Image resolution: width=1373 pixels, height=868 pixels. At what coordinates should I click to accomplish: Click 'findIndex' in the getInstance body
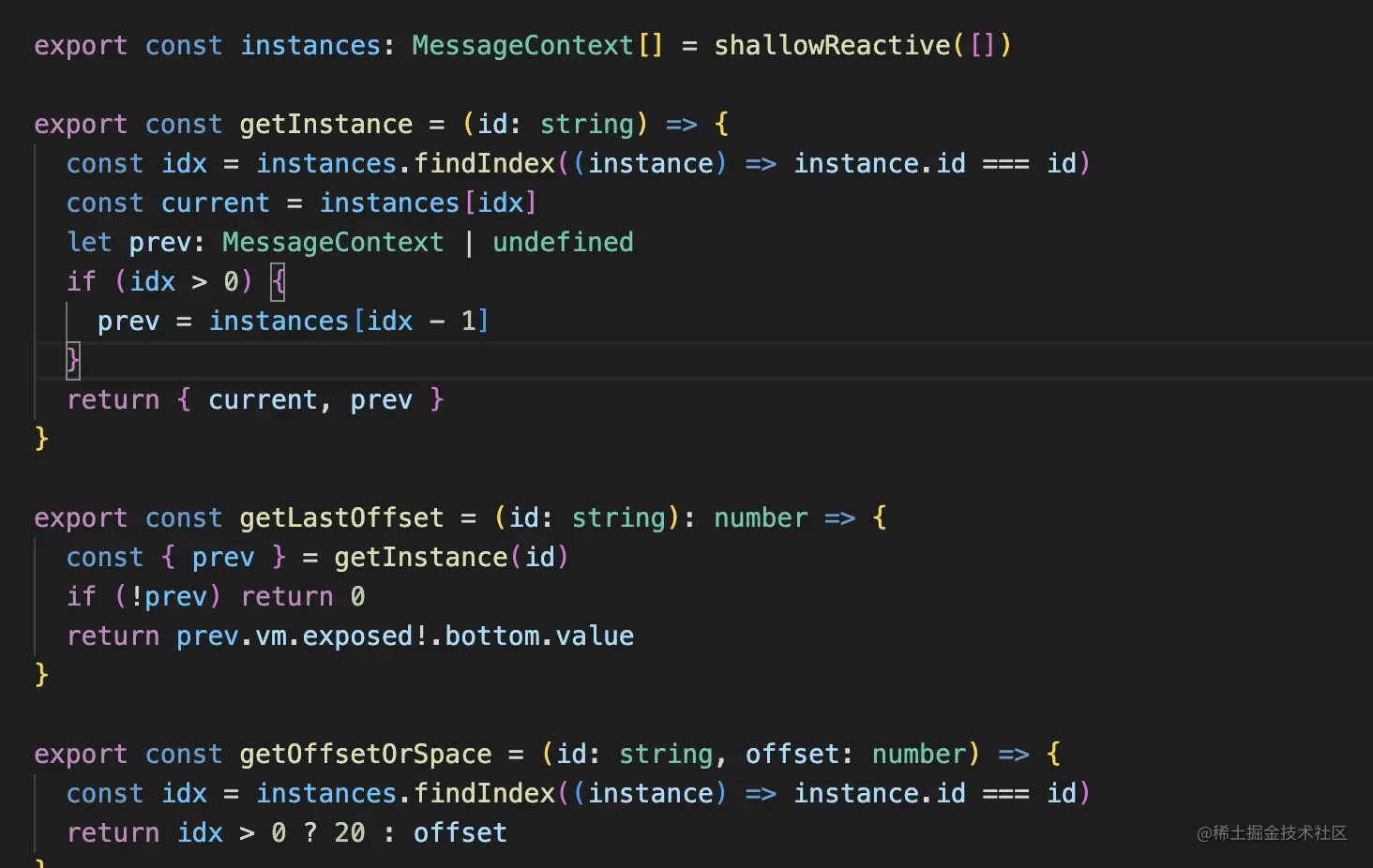pyautogui.click(x=485, y=163)
